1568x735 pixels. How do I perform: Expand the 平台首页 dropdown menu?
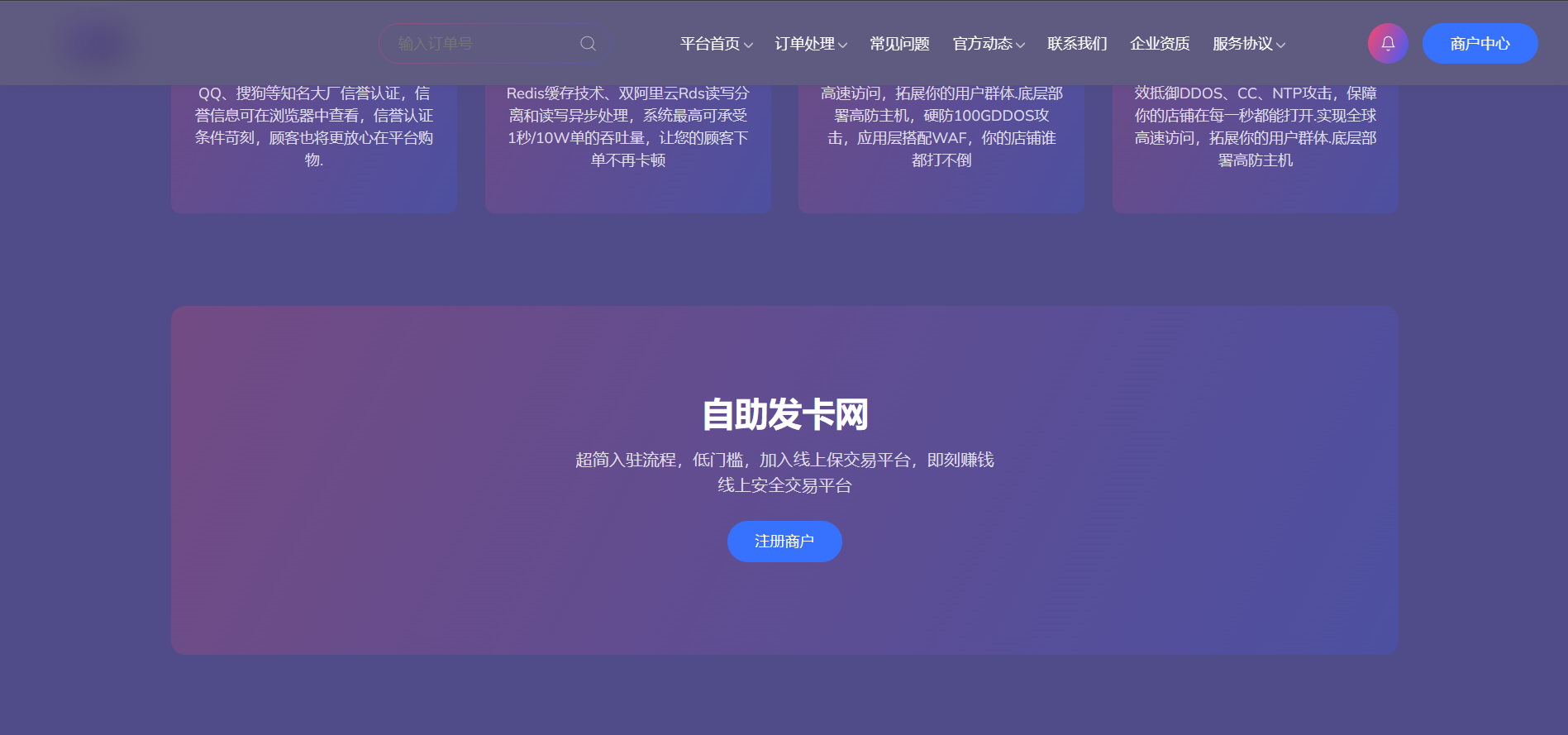(x=716, y=44)
